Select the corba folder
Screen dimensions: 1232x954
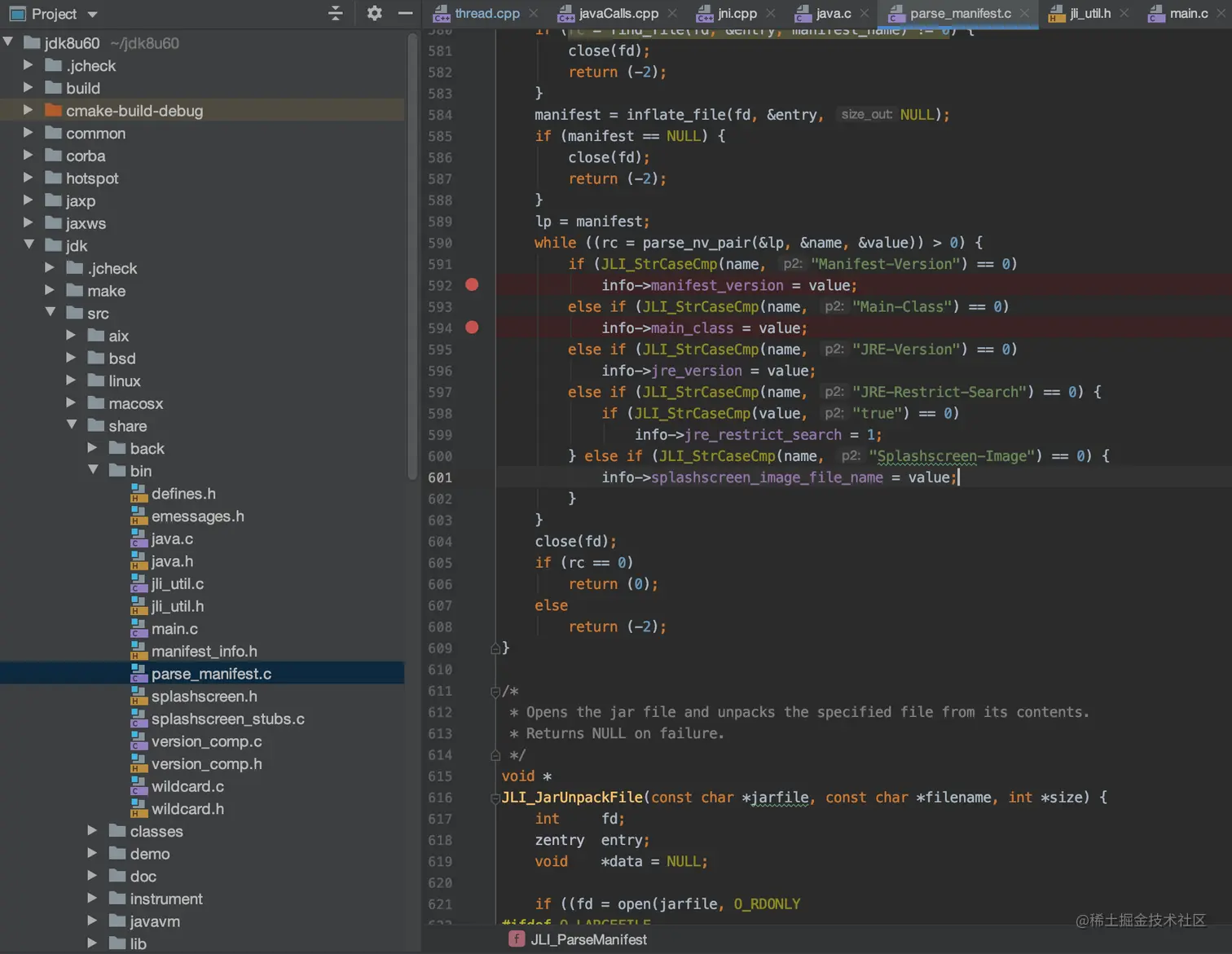pos(86,156)
